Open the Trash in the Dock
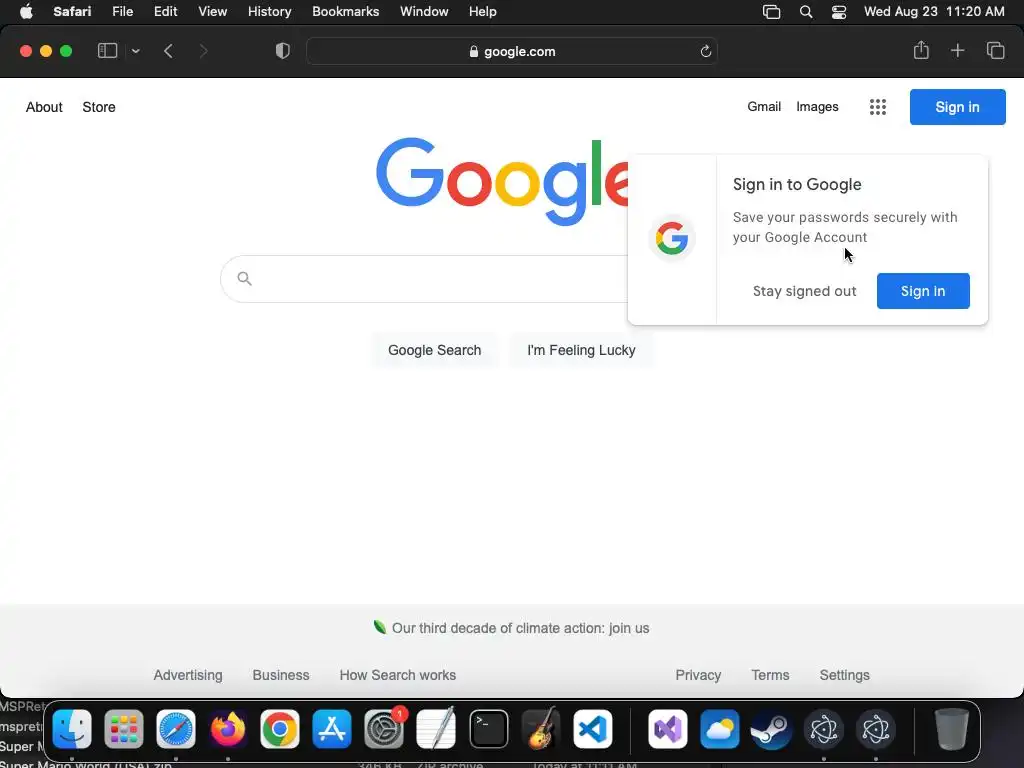 click(x=952, y=729)
